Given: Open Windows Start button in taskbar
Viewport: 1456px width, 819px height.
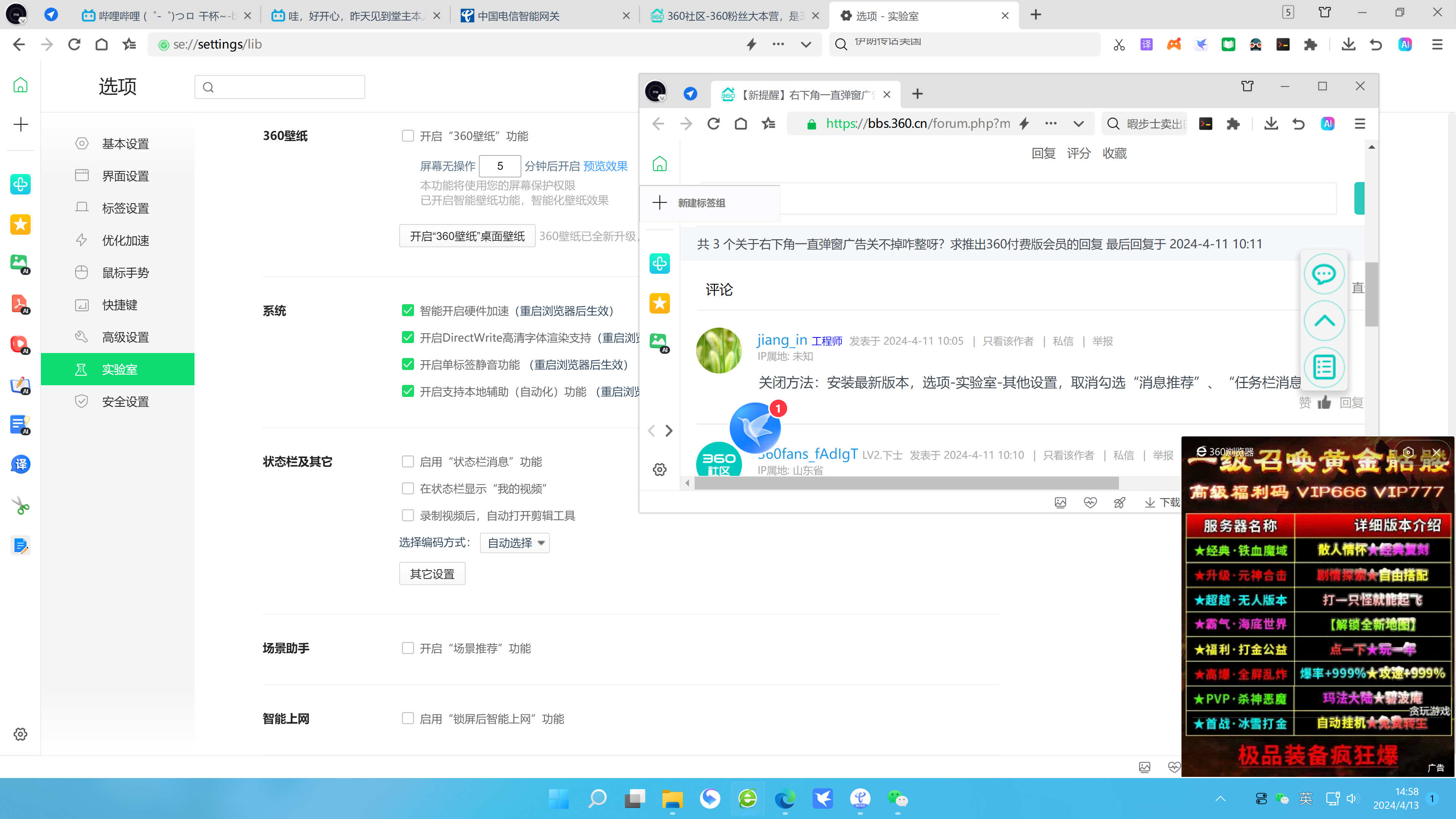Looking at the screenshot, I should click(x=559, y=799).
